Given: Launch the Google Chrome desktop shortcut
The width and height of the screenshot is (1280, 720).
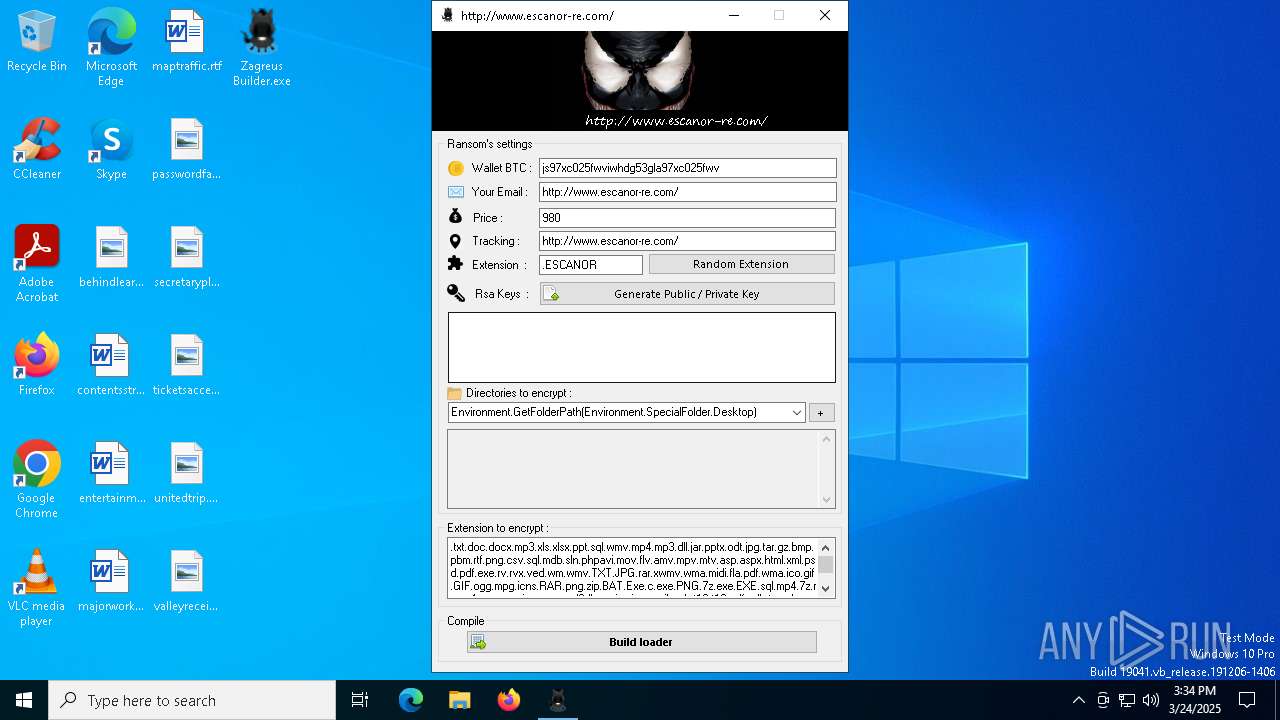Looking at the screenshot, I should [x=37, y=480].
